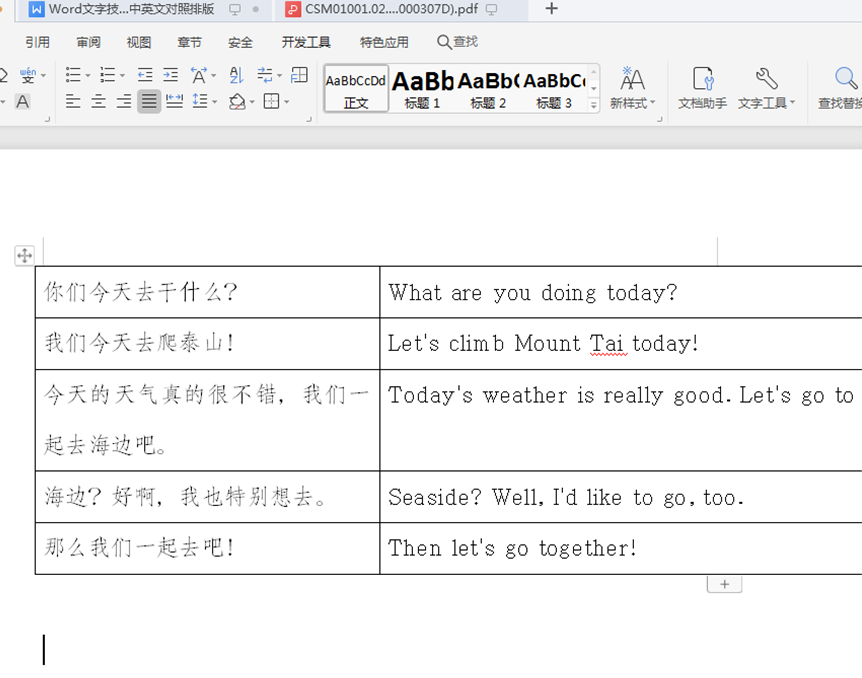This screenshot has height=678, width=862.
Task: Open 文档助手 document assistant
Action: (702, 88)
